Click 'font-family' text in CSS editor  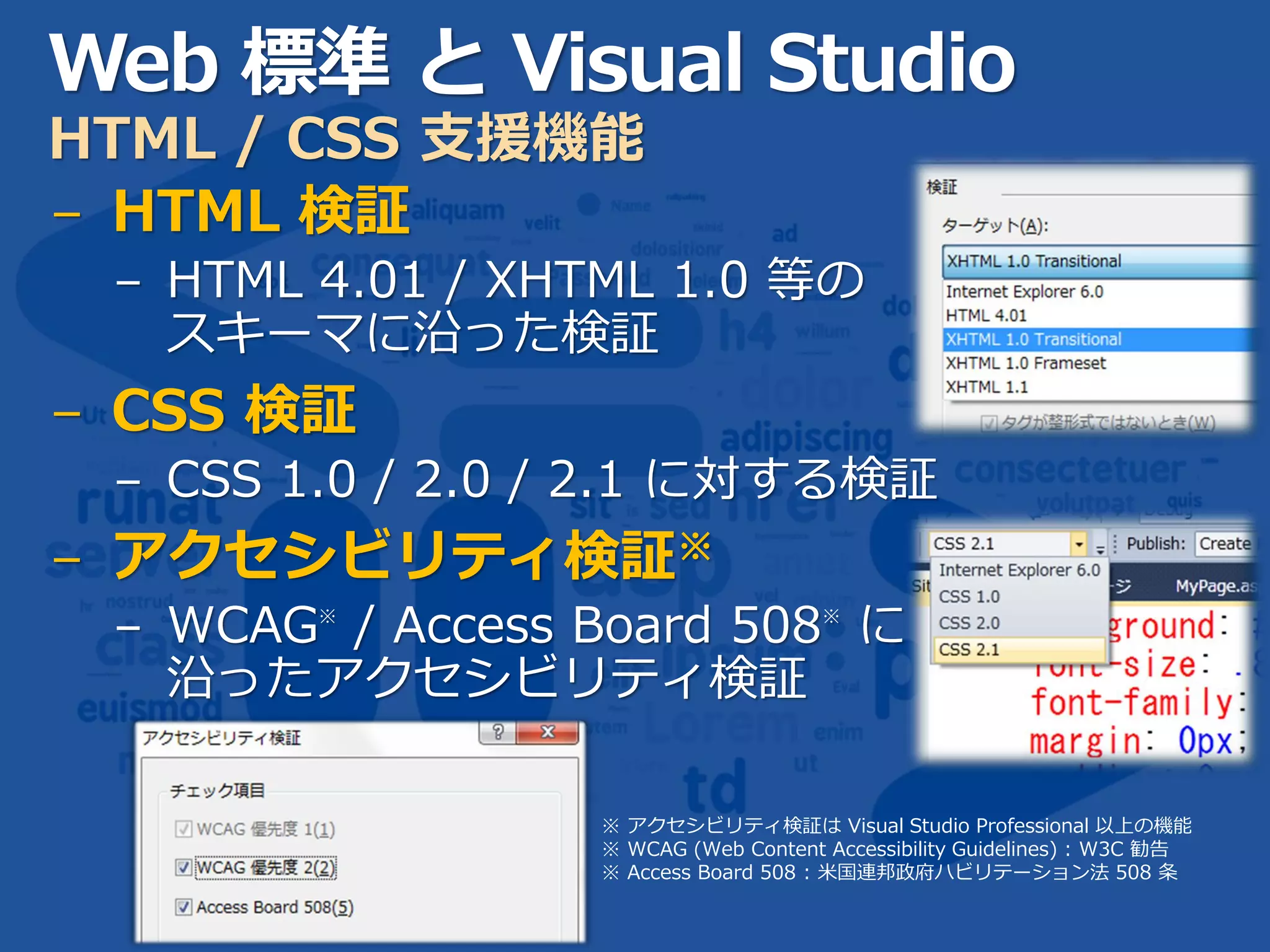click(x=1132, y=703)
